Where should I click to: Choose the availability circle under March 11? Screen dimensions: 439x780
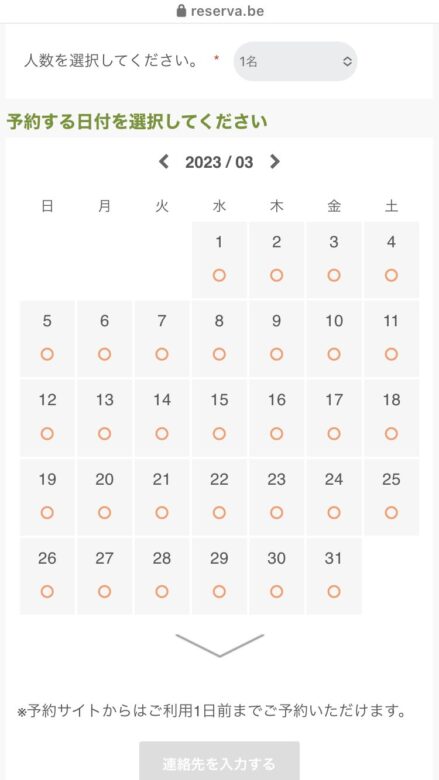[391, 354]
